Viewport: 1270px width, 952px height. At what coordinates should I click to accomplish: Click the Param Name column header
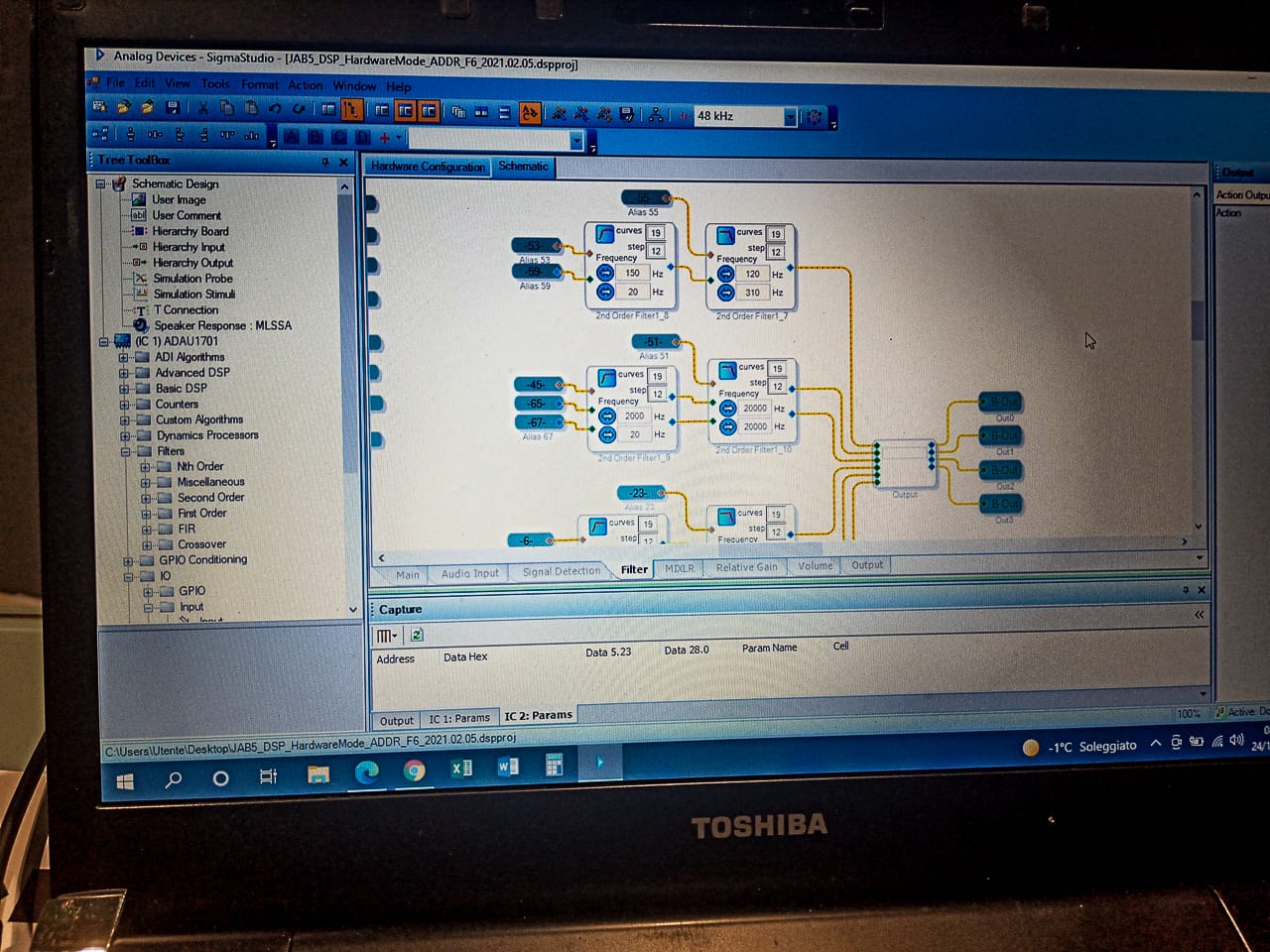pyautogui.click(x=769, y=648)
